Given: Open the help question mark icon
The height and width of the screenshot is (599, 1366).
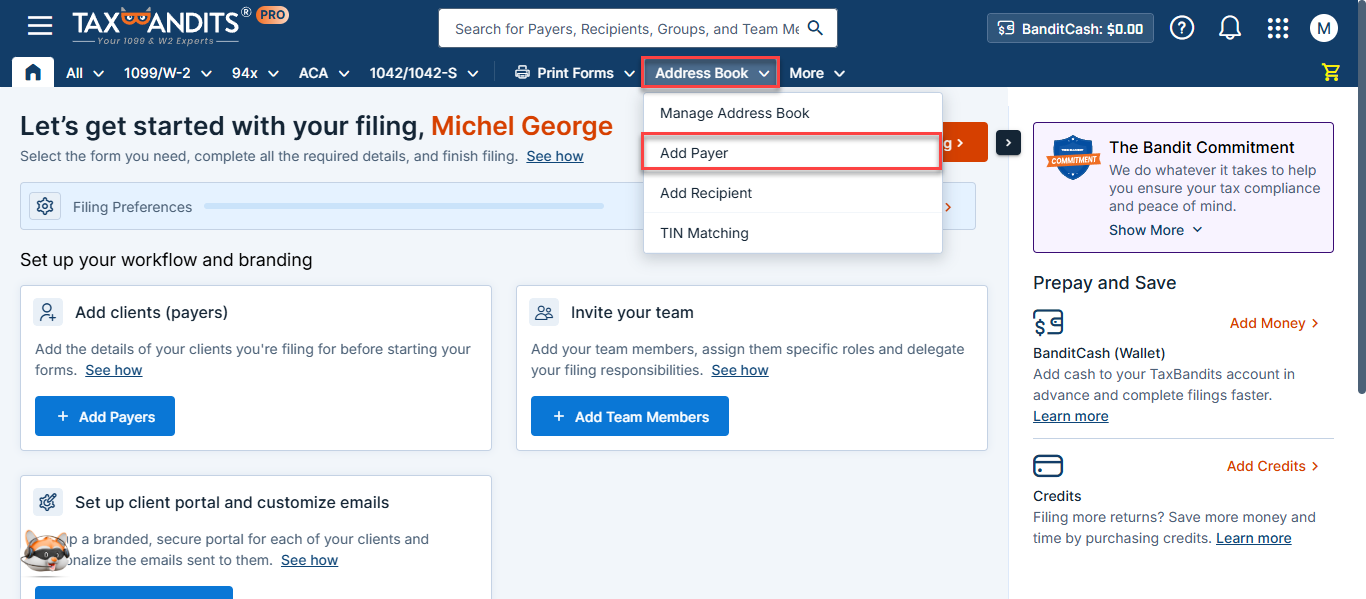Looking at the screenshot, I should [1182, 28].
